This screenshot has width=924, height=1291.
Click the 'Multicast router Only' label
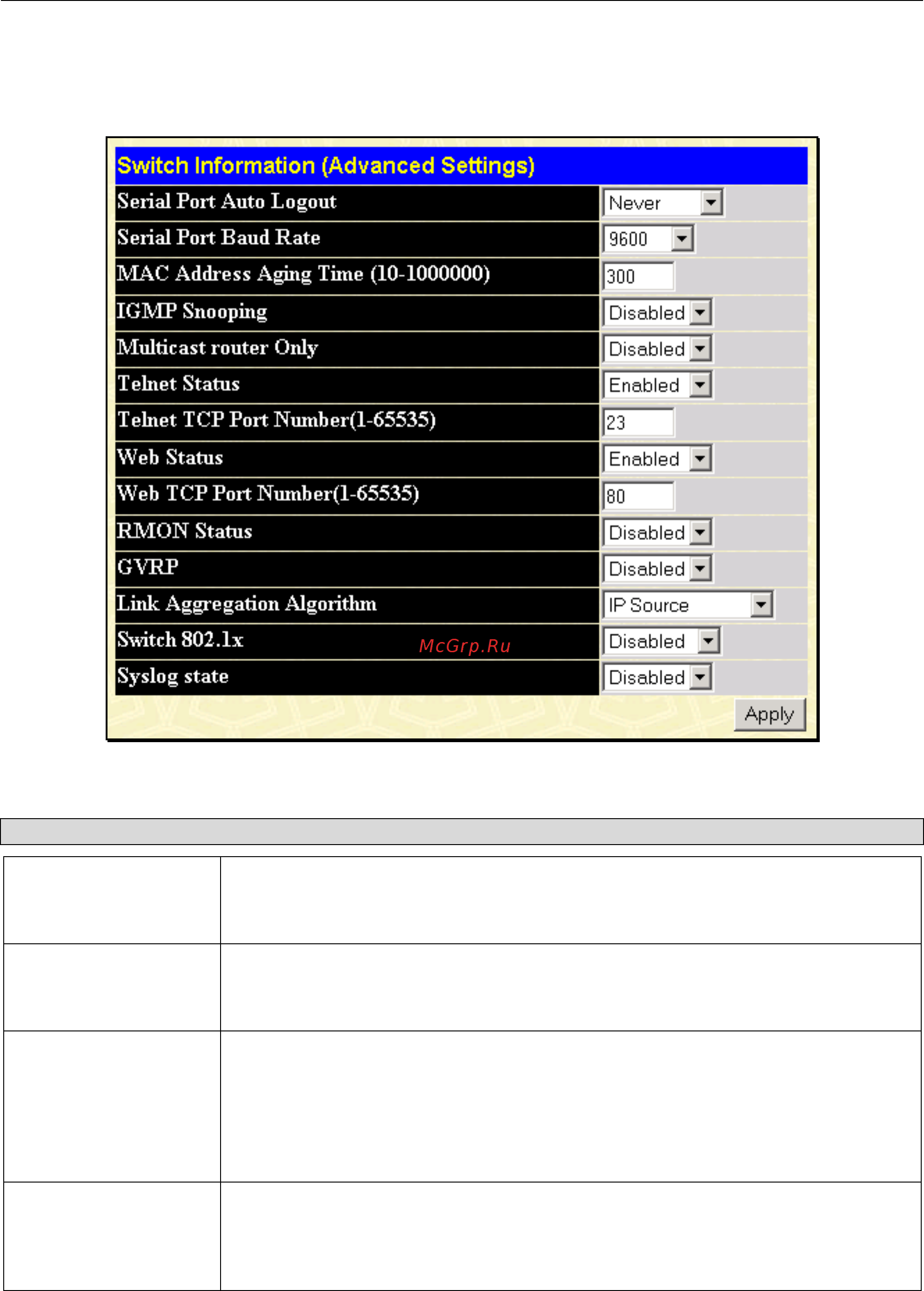point(217,348)
